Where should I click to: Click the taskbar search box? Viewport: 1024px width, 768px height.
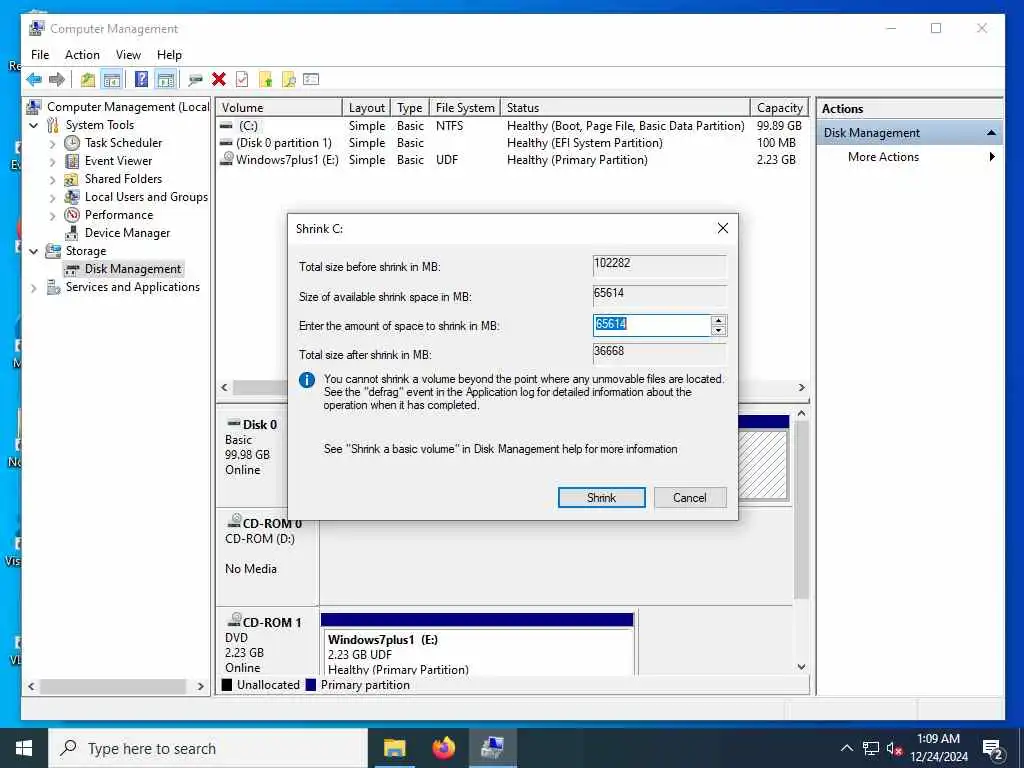(x=208, y=748)
